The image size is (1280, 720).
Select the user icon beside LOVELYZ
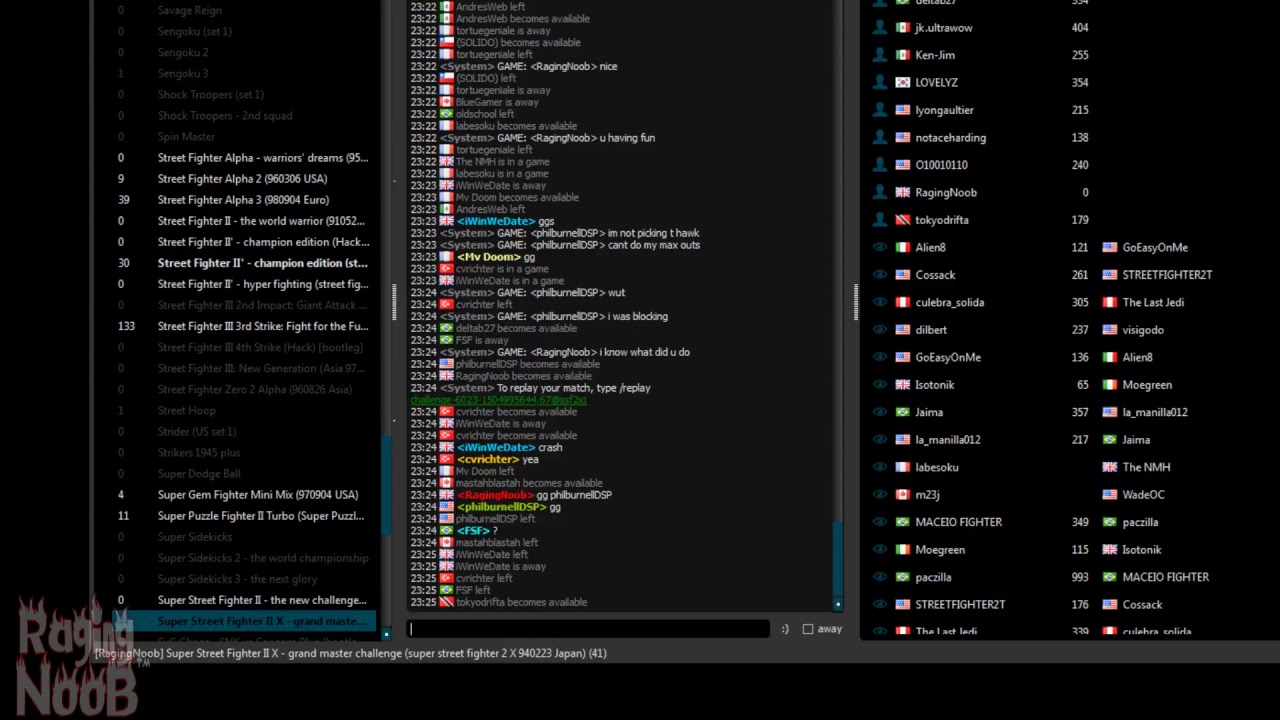tap(880, 83)
